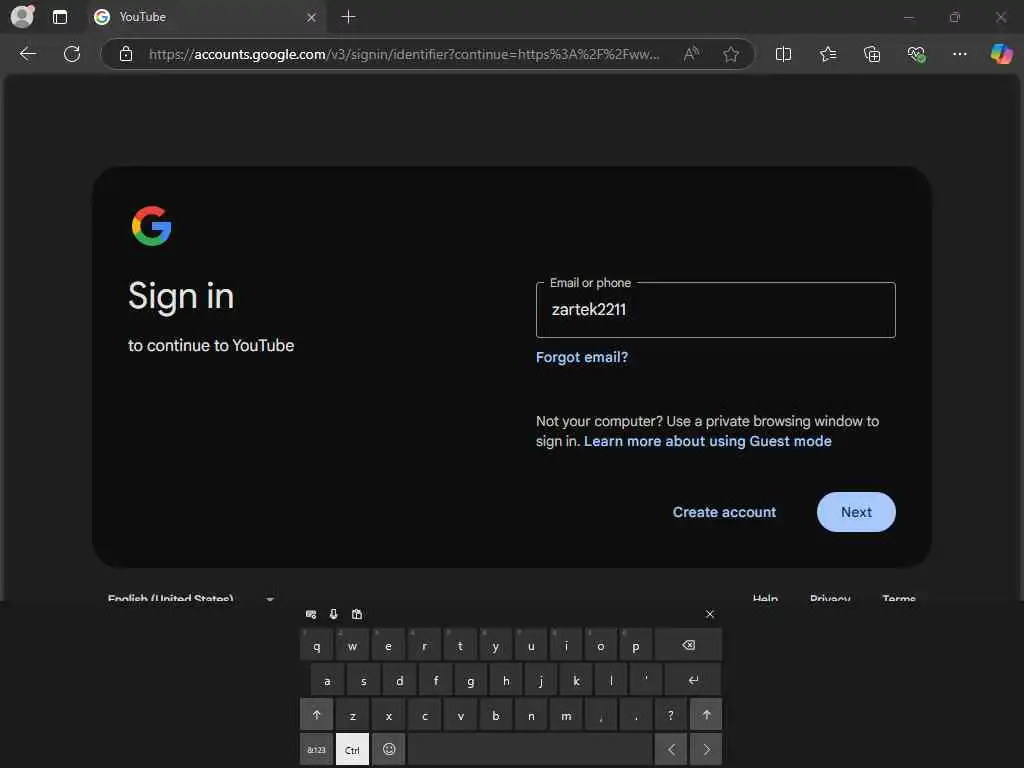The width and height of the screenshot is (1024, 768).
Task: Click the Google logo
Action: [x=152, y=226]
